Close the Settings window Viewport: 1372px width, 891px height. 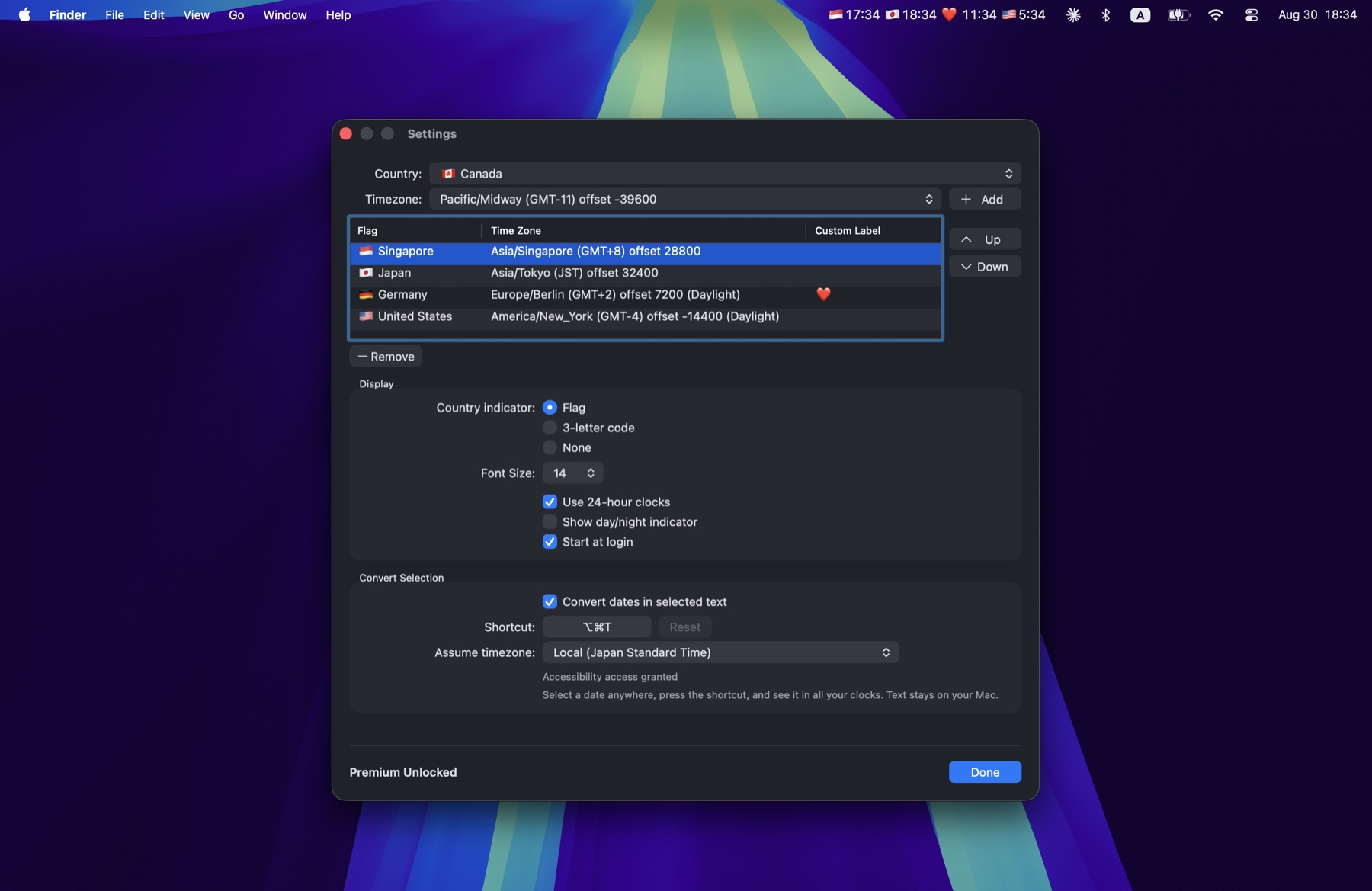tap(345, 133)
